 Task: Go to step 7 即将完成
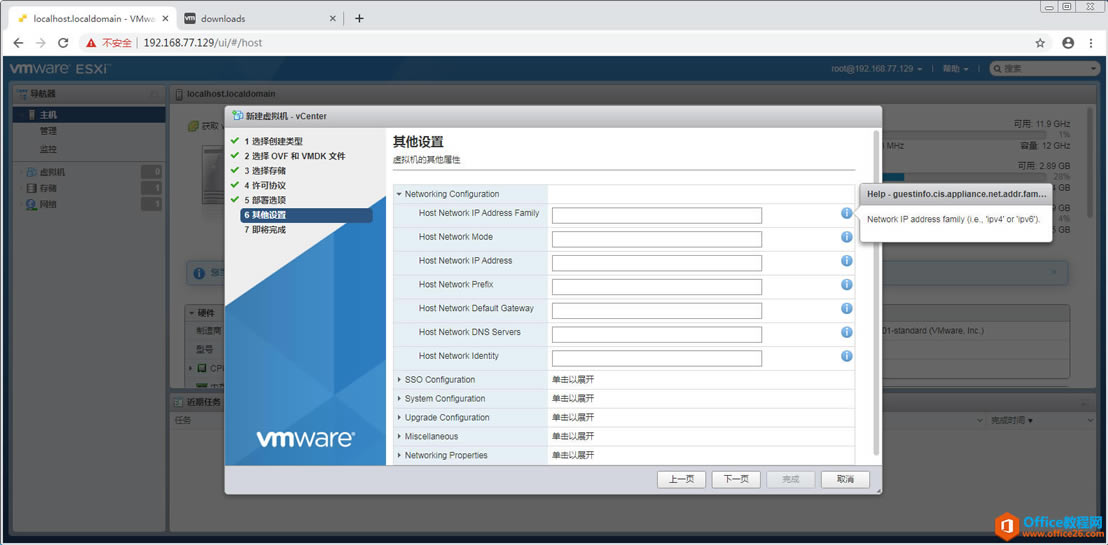coord(265,230)
